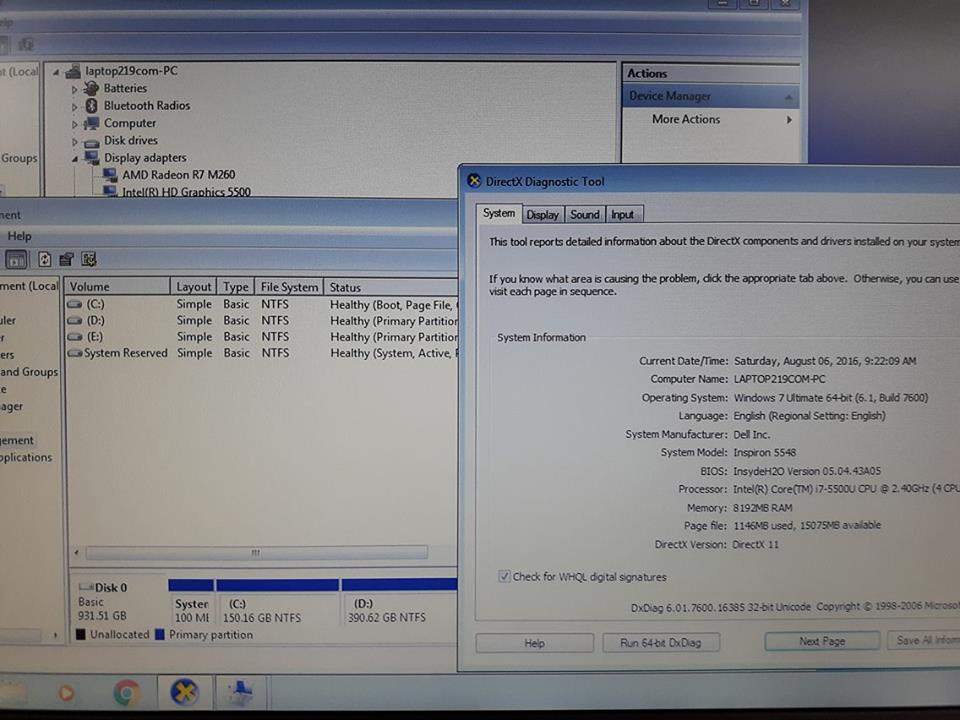This screenshot has width=960, height=720.
Task: Click the horizontal scrollbar in volume list
Action: point(256,553)
